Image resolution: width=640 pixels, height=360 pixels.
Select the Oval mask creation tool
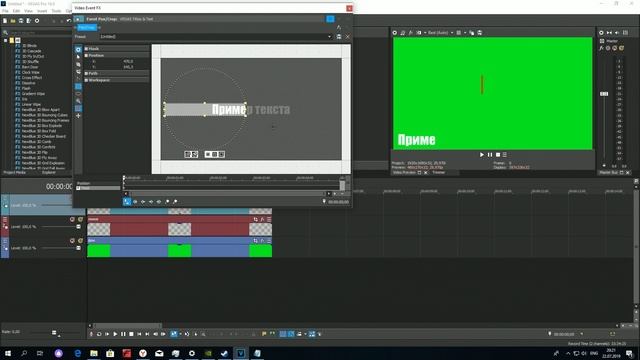(78, 94)
